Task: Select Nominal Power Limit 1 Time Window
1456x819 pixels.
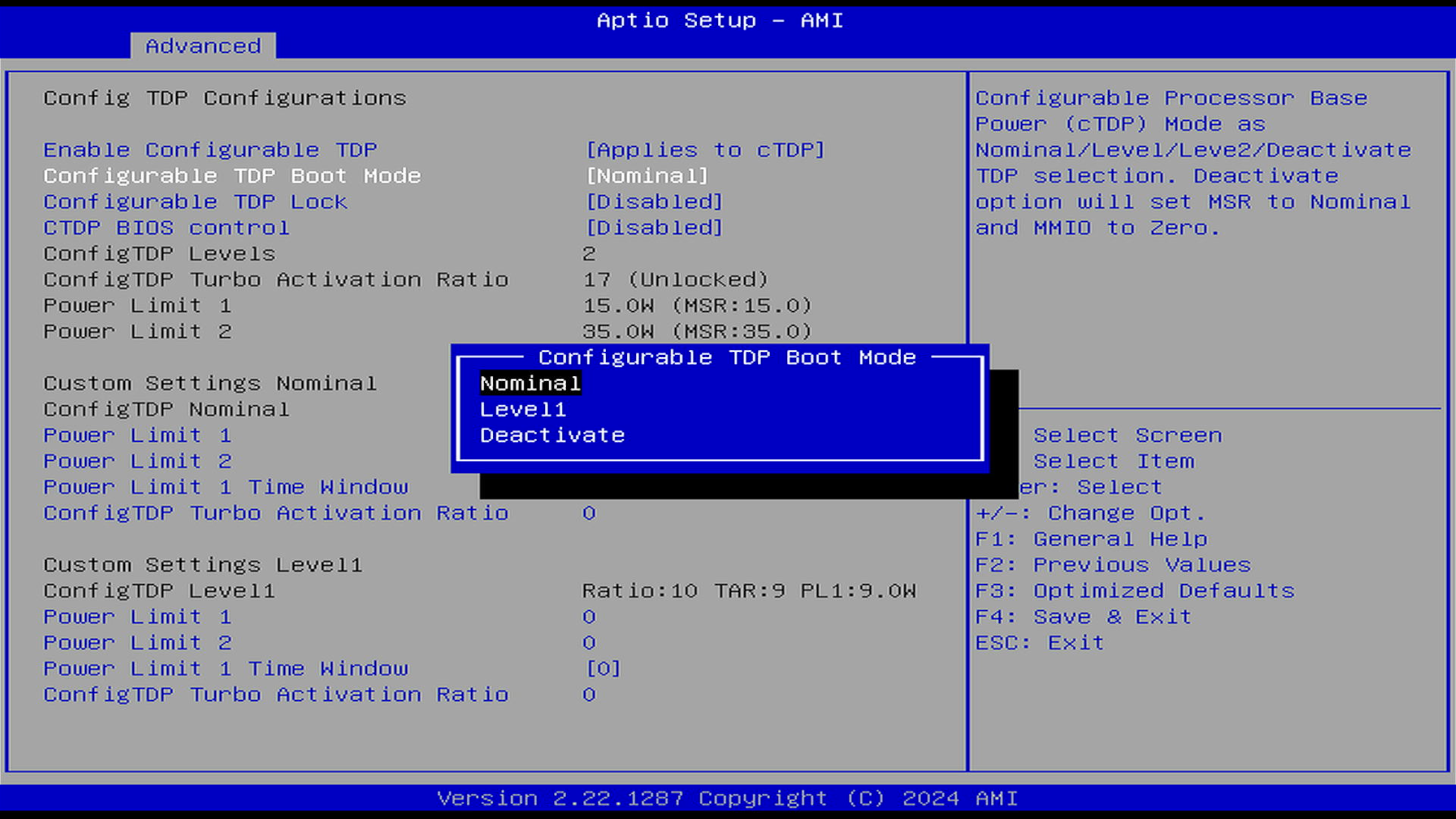Action: (x=226, y=488)
